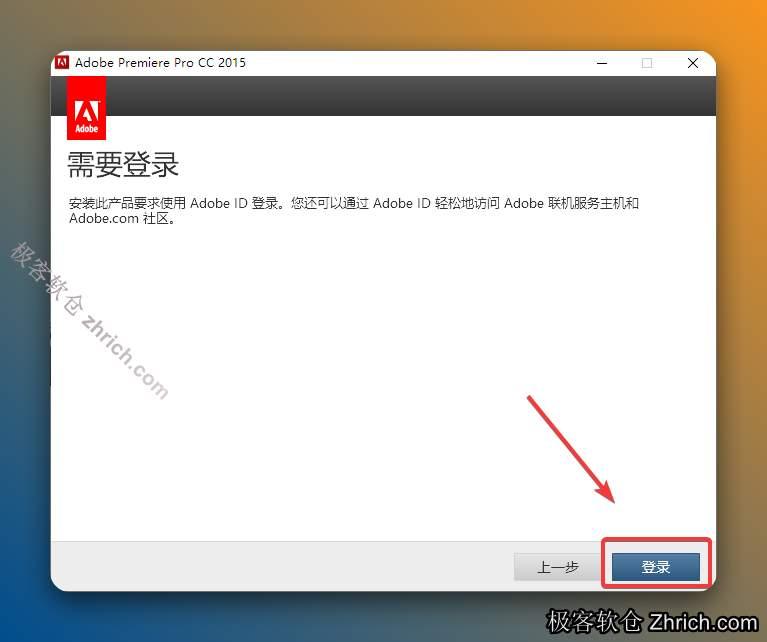Go back with the 上一步 button
This screenshot has height=642, width=767.
click(558, 567)
